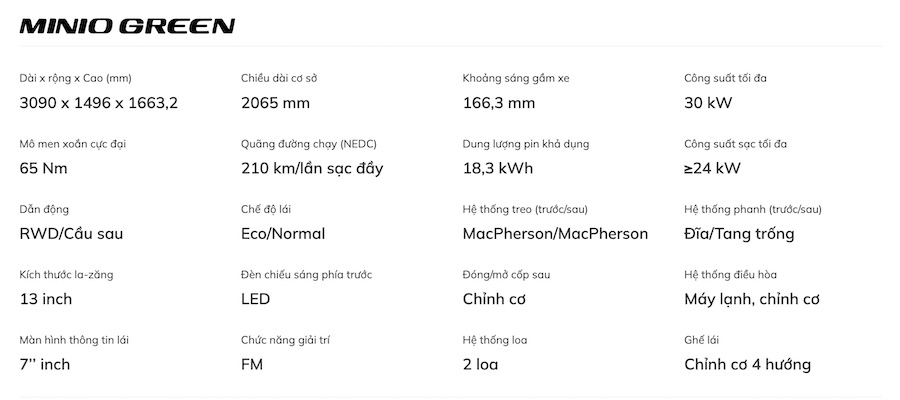The height and width of the screenshot is (400, 900).
Task: Select the max charging power value ≥24 kW
Action: 712,168
